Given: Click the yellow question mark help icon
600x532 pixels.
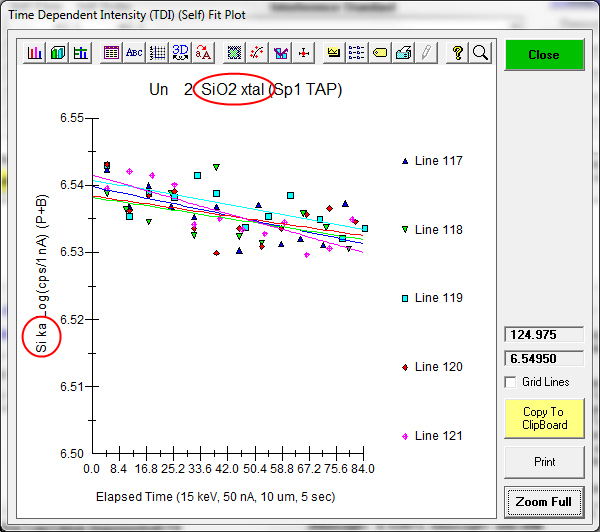Looking at the screenshot, I should click(x=457, y=53).
